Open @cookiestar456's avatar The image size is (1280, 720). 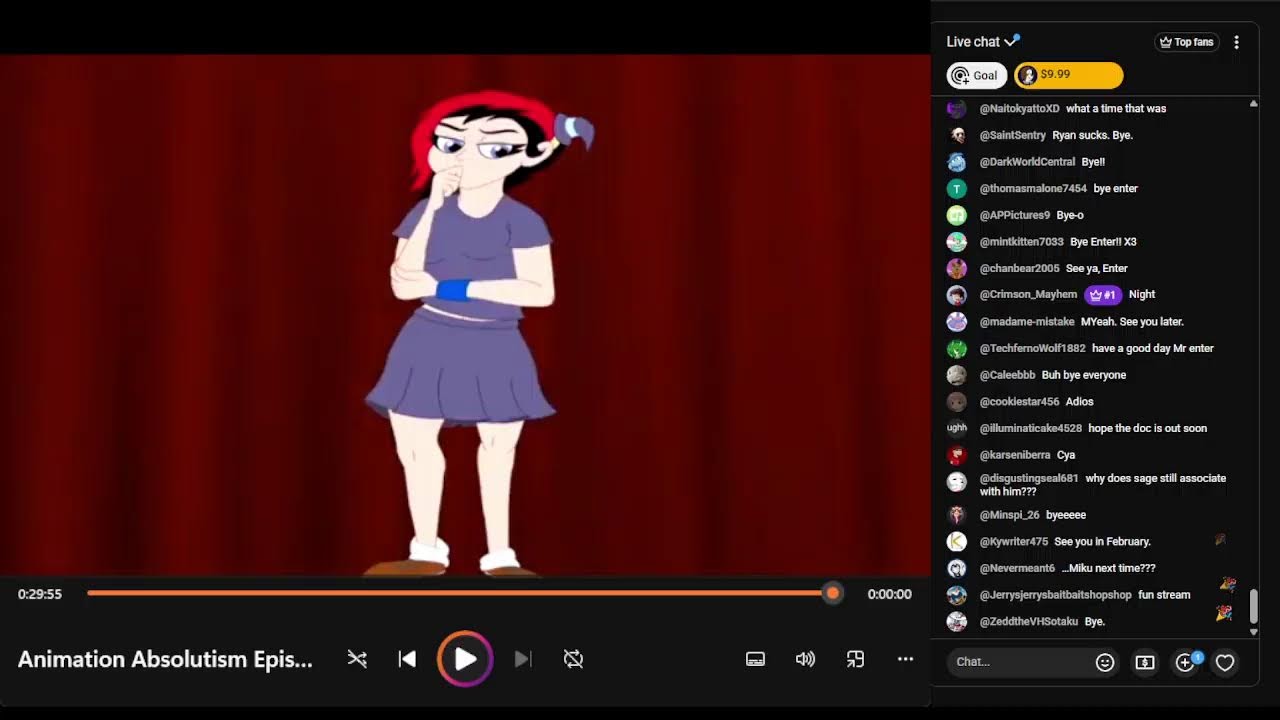pyautogui.click(x=957, y=402)
